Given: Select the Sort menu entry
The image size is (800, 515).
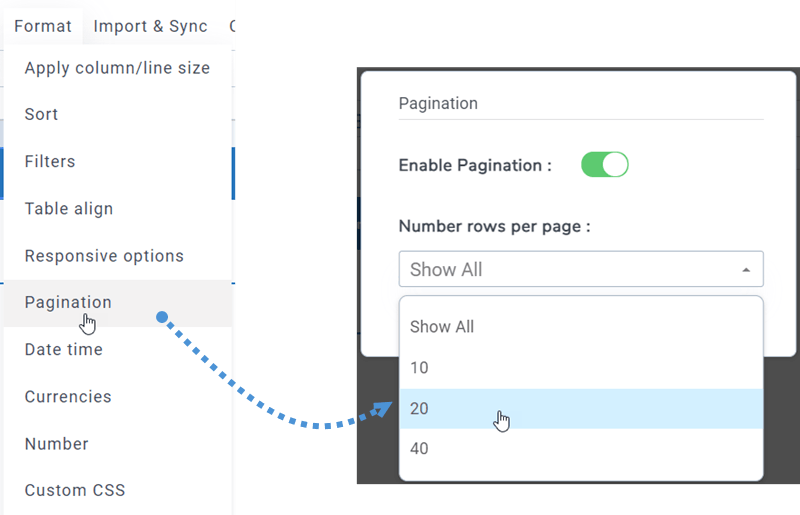Looking at the screenshot, I should (42, 114).
